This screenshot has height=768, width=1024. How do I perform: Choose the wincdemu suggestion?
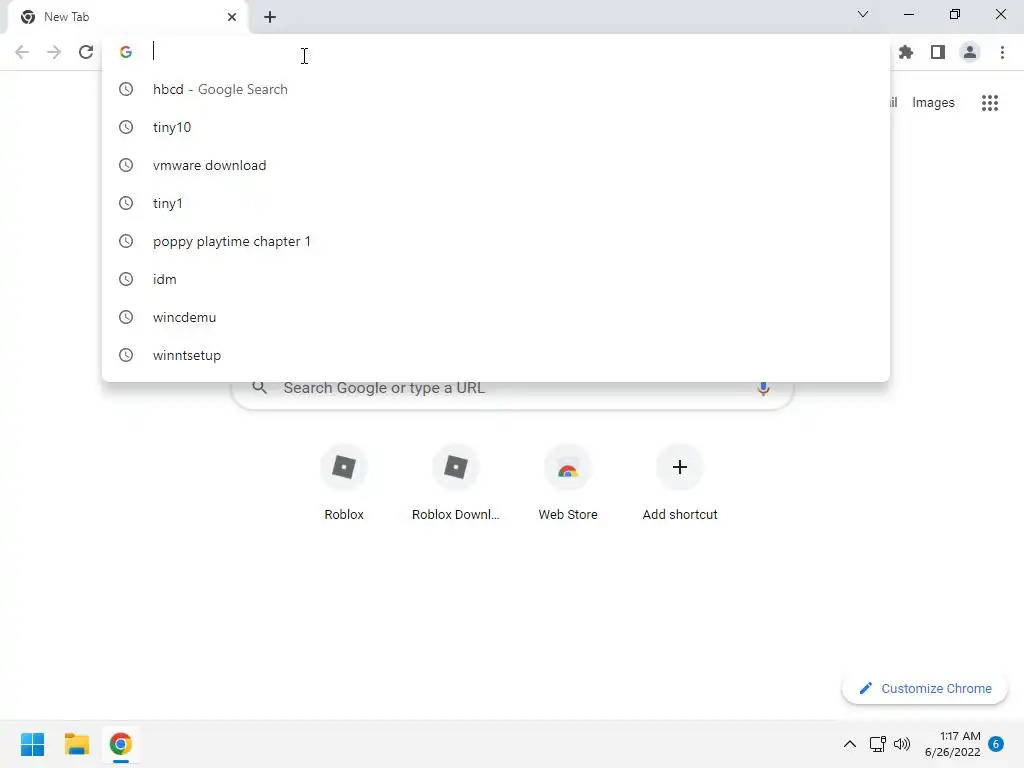point(496,317)
